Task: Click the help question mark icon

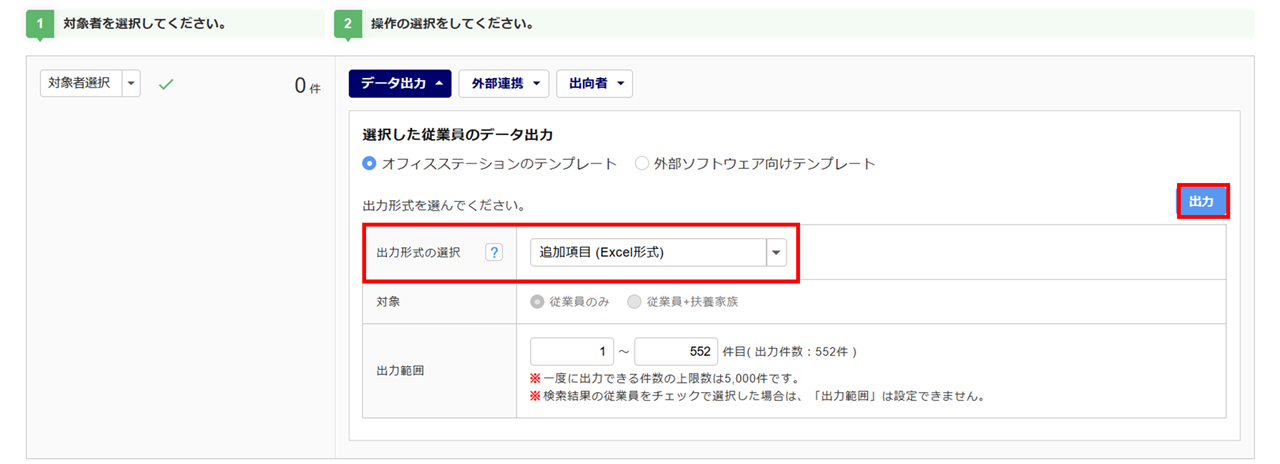Action: 493,253
